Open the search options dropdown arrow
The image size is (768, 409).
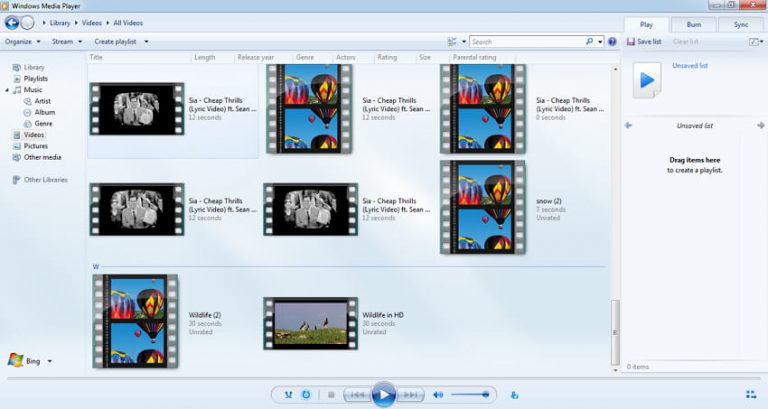click(600, 42)
